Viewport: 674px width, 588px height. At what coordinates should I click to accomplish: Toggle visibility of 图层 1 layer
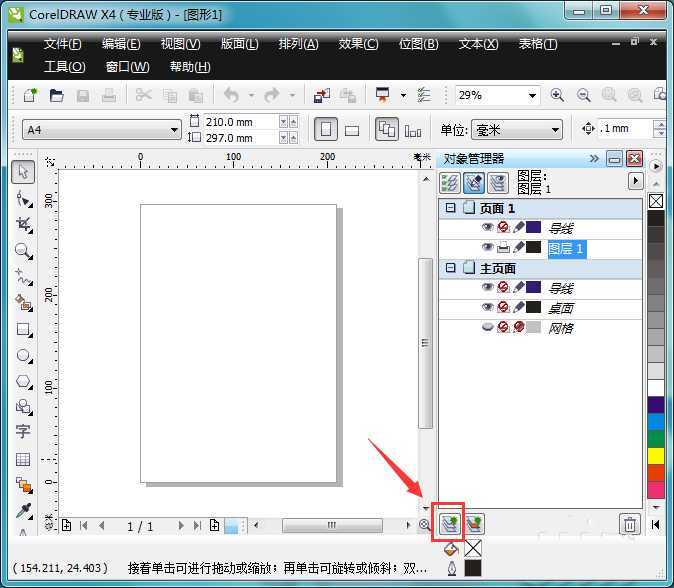point(487,248)
